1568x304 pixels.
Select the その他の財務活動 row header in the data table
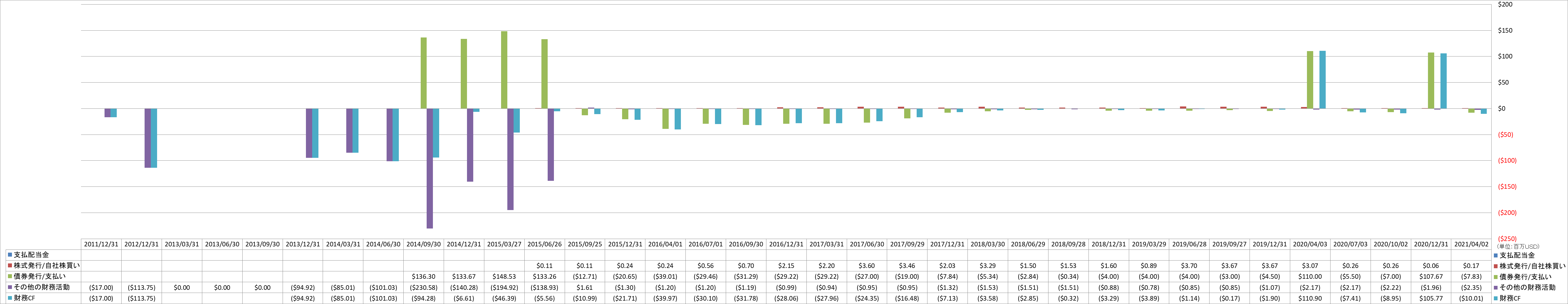click(x=41, y=288)
